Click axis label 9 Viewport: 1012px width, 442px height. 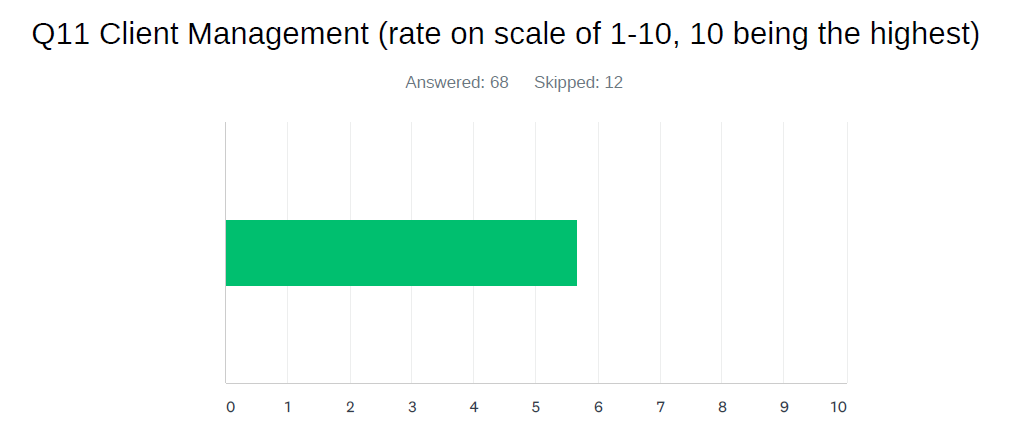pyautogui.click(x=784, y=407)
